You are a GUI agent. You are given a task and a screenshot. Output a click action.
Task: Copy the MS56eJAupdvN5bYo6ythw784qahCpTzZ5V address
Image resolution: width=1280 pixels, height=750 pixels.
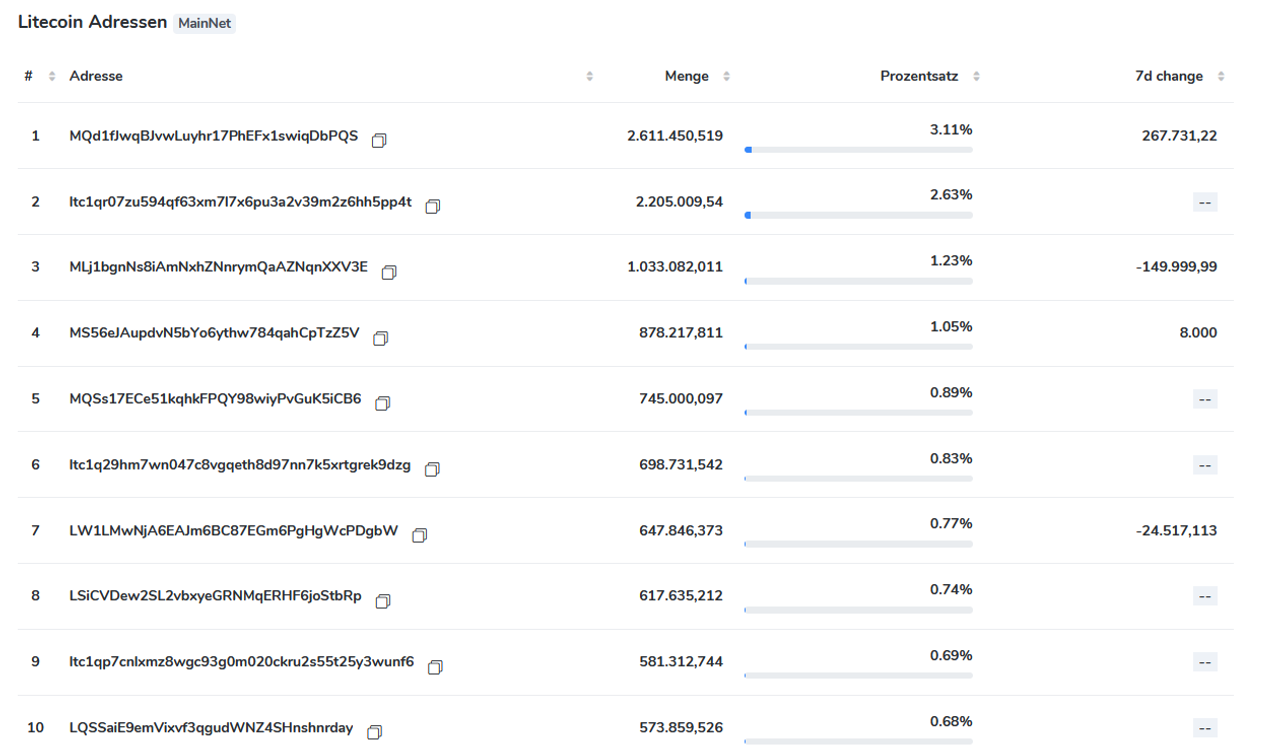(380, 338)
